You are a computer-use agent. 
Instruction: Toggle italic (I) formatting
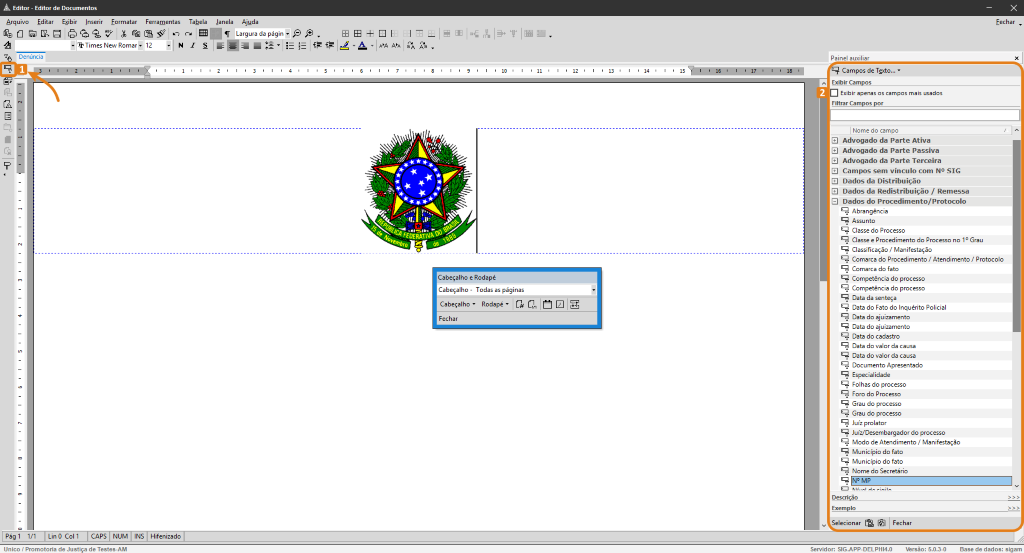coord(193,46)
